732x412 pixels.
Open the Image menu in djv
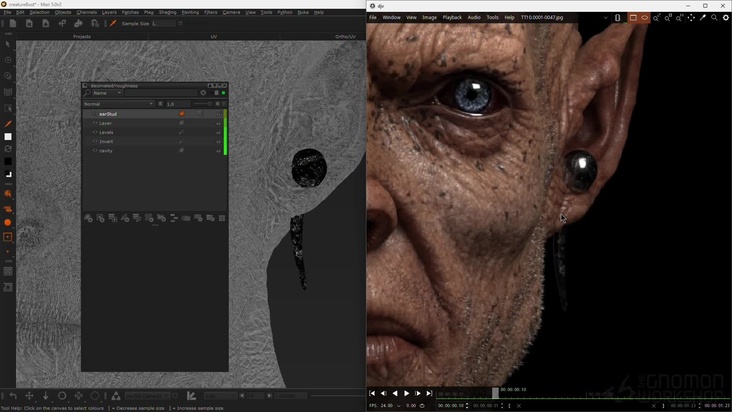point(429,18)
